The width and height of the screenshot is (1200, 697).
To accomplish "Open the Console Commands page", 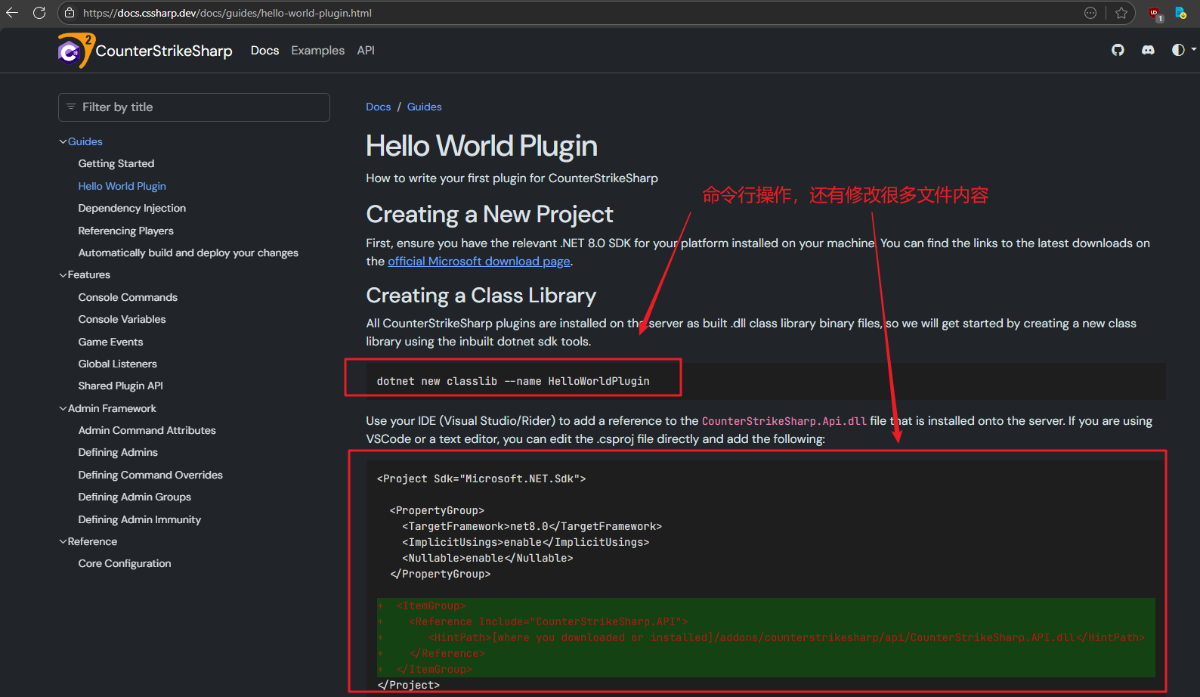I will (128, 297).
